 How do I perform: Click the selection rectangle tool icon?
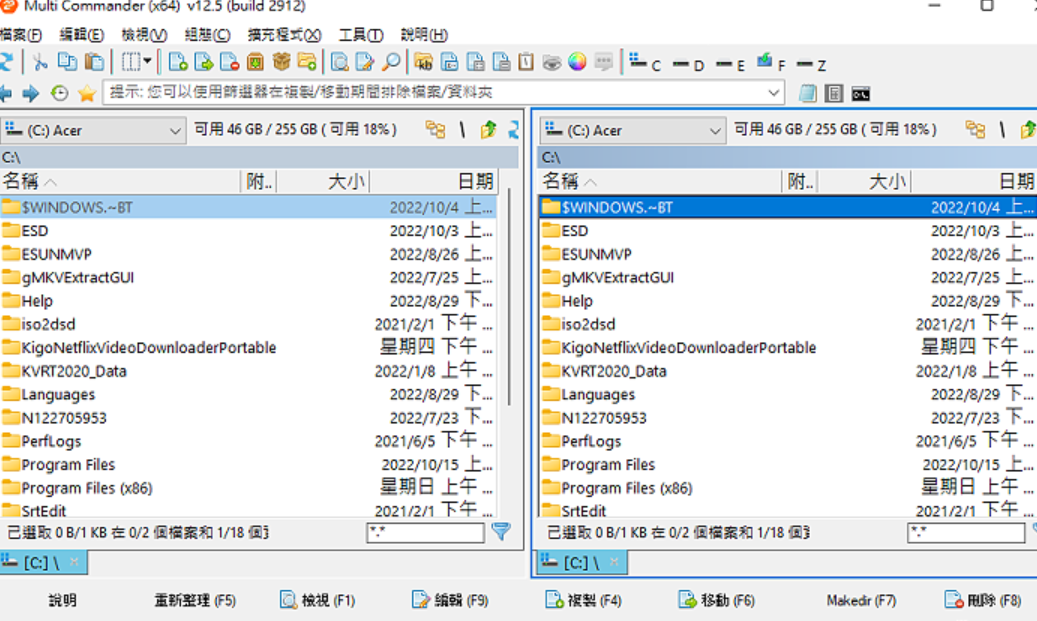(x=130, y=62)
